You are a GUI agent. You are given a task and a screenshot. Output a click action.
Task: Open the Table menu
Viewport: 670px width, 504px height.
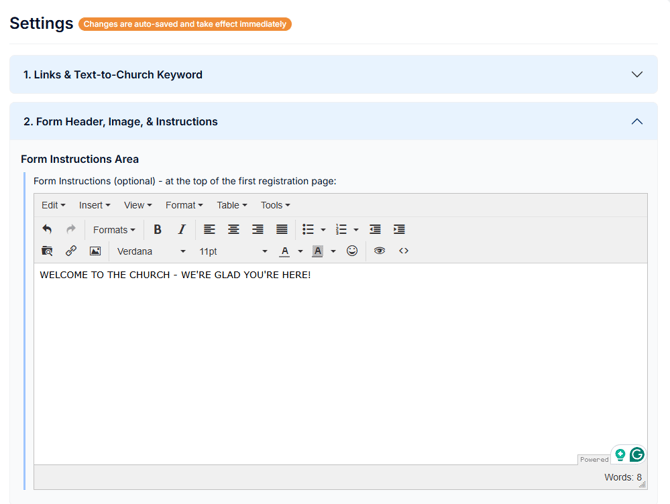(x=232, y=205)
